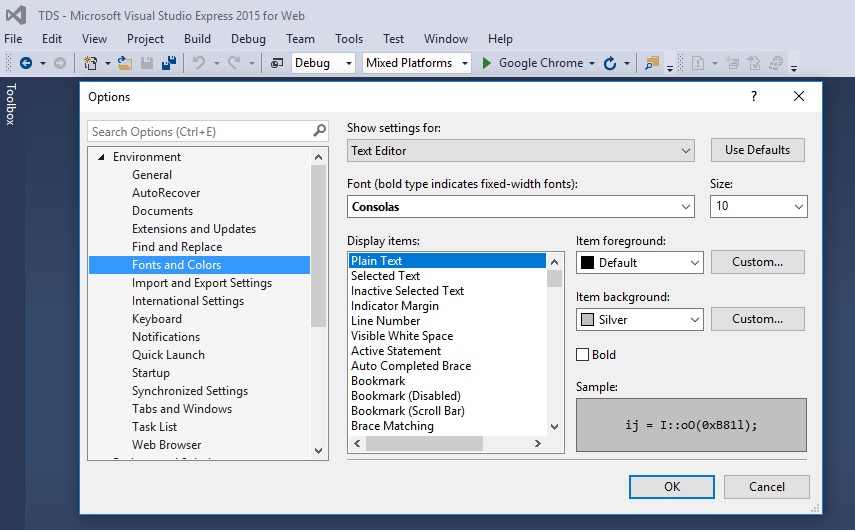Viewport: 855px width, 530px height.
Task: Open the Team menu
Action: point(300,39)
